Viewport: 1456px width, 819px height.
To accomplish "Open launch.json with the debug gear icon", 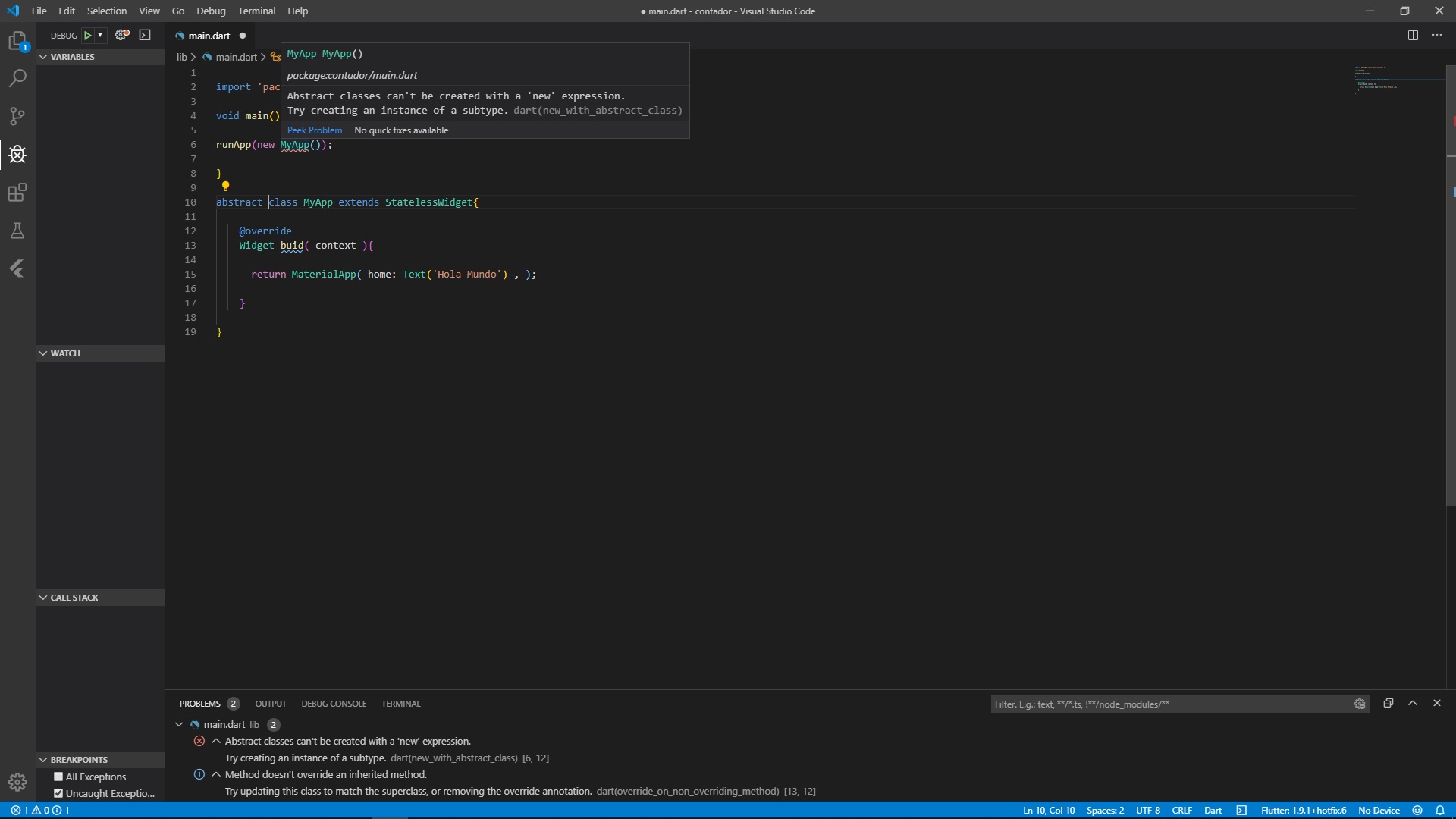I will coord(122,35).
